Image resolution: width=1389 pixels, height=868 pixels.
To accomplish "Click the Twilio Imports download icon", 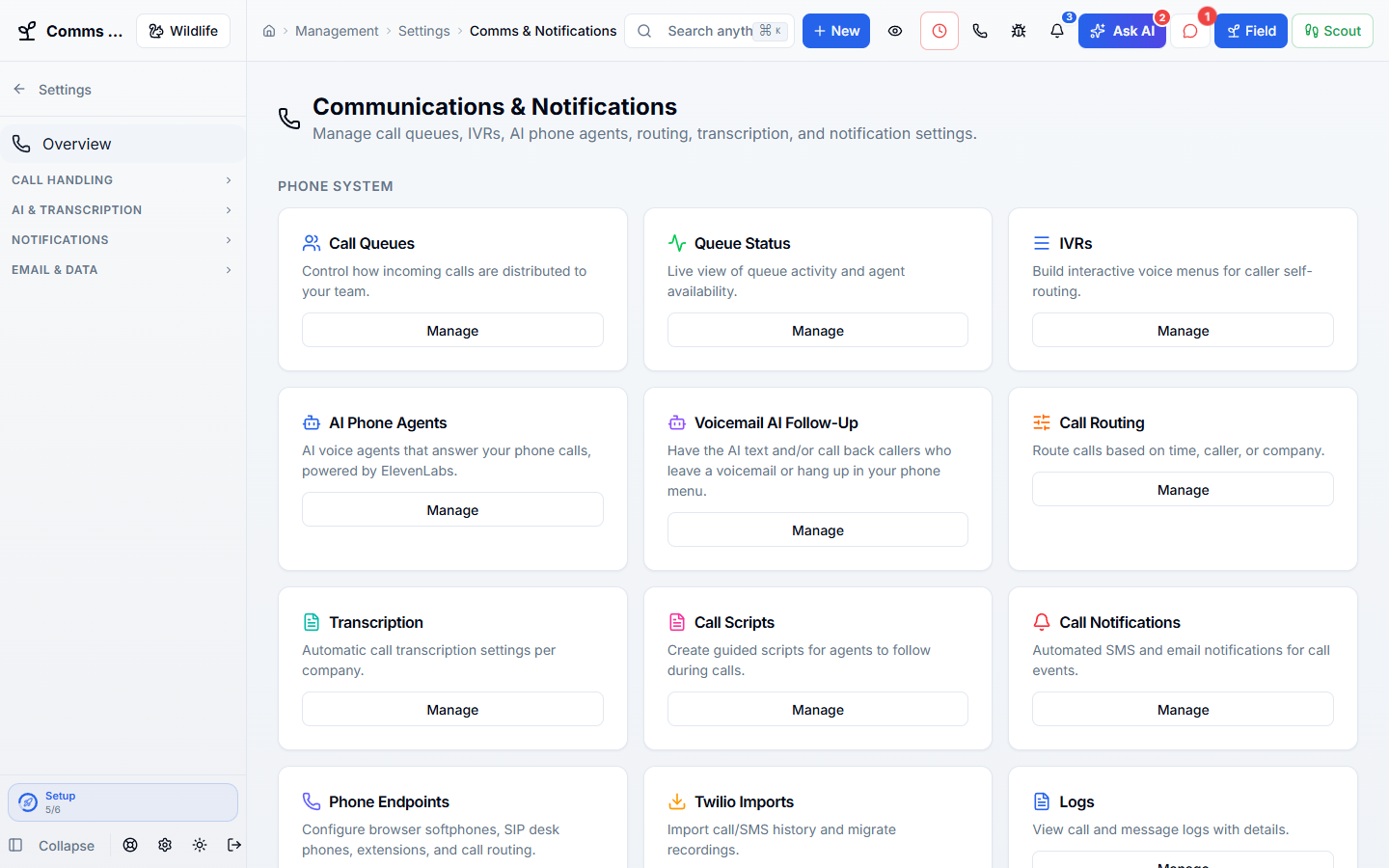I will [x=677, y=801].
